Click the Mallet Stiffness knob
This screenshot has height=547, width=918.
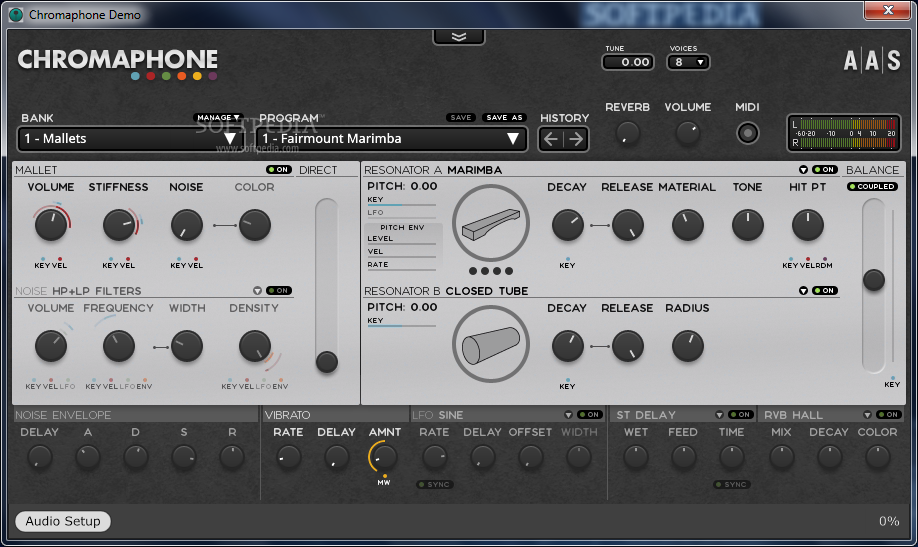pos(119,225)
